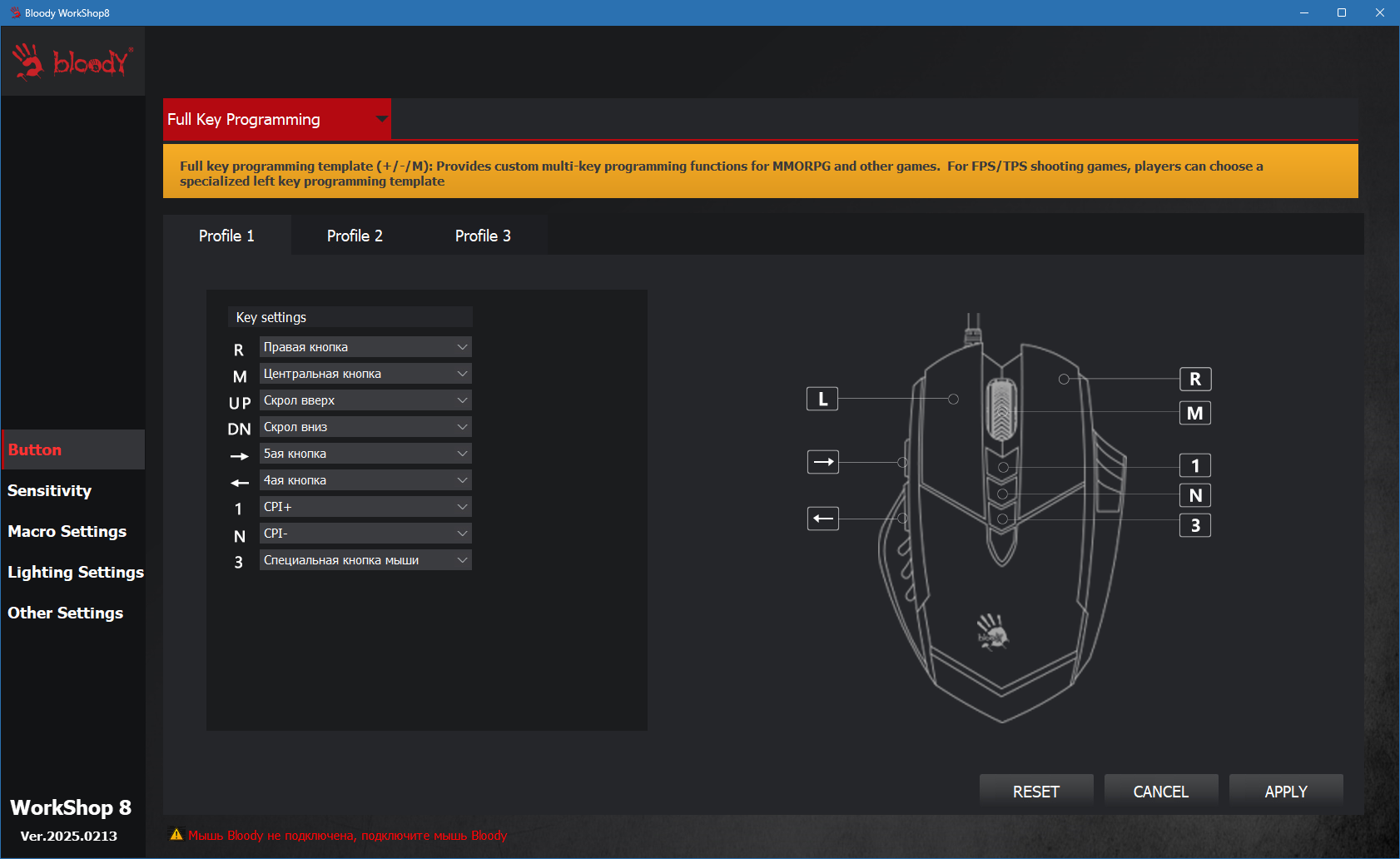This screenshot has height=859, width=1400.
Task: Open the M key dropdown showing Центральная кнопка
Action: [x=365, y=374]
